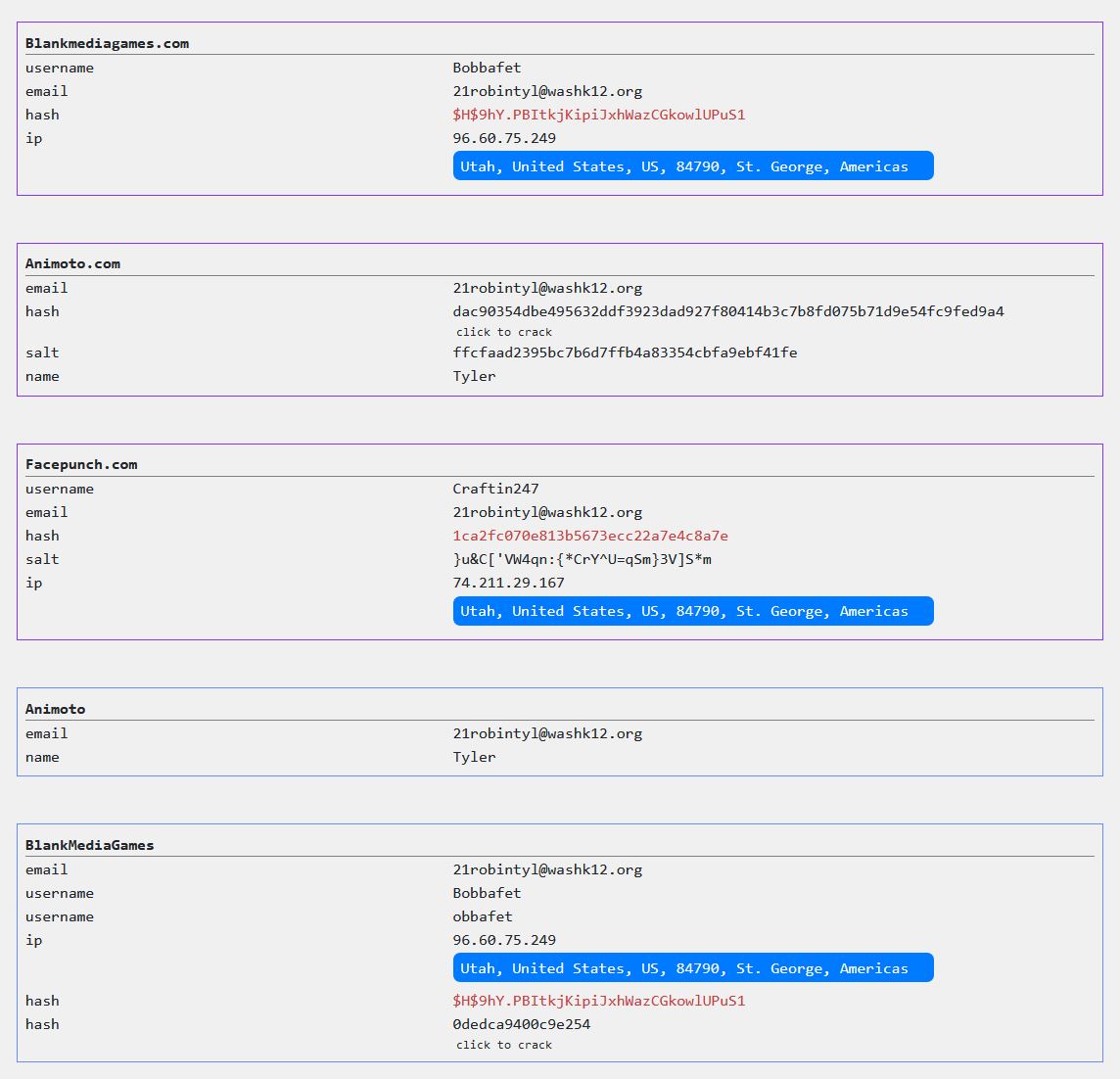Click the red hash in the bottom BlankMediaGames section
1120x1079 pixels.
click(598, 1001)
